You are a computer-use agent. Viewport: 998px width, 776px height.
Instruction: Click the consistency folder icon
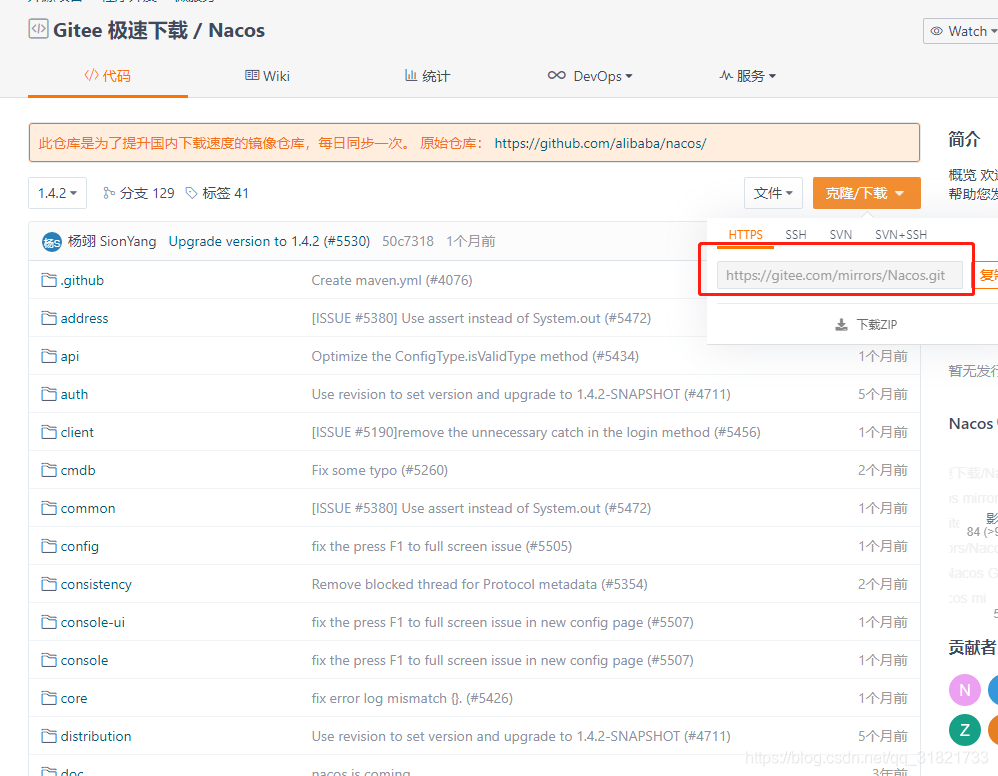pos(49,584)
